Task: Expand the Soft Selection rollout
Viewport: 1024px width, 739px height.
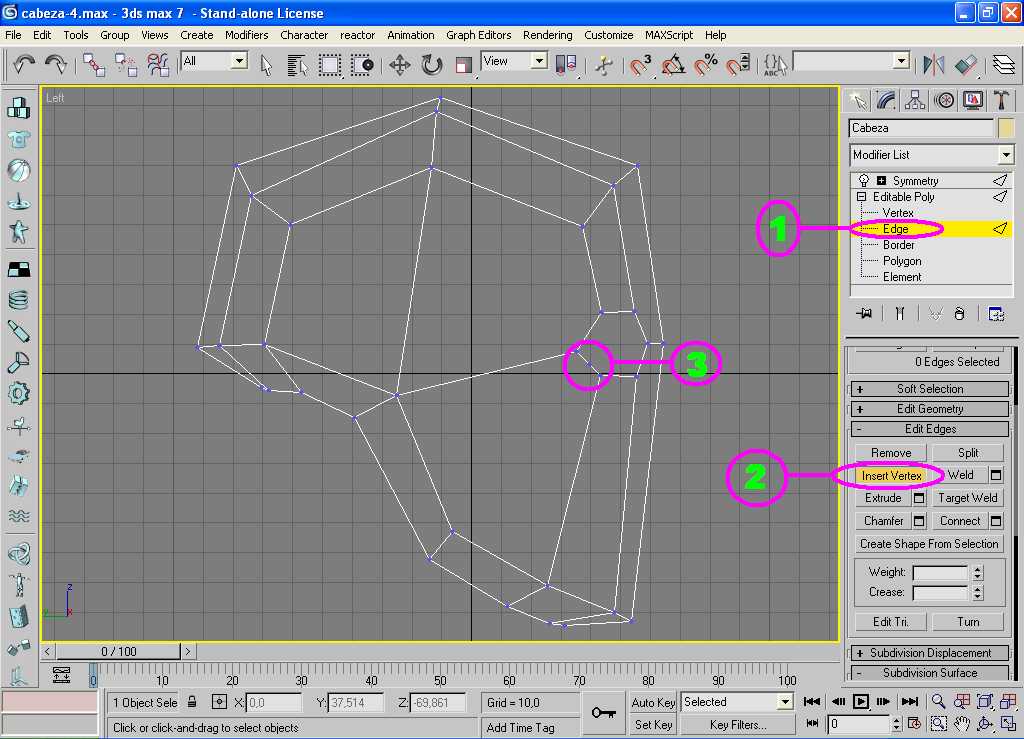Action: [x=930, y=389]
